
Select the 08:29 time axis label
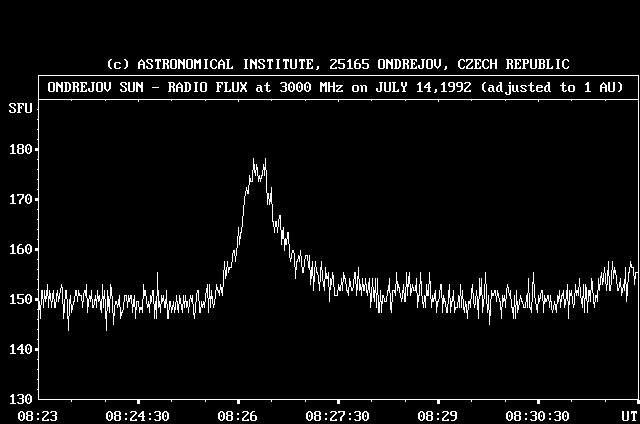pyautogui.click(x=438, y=415)
